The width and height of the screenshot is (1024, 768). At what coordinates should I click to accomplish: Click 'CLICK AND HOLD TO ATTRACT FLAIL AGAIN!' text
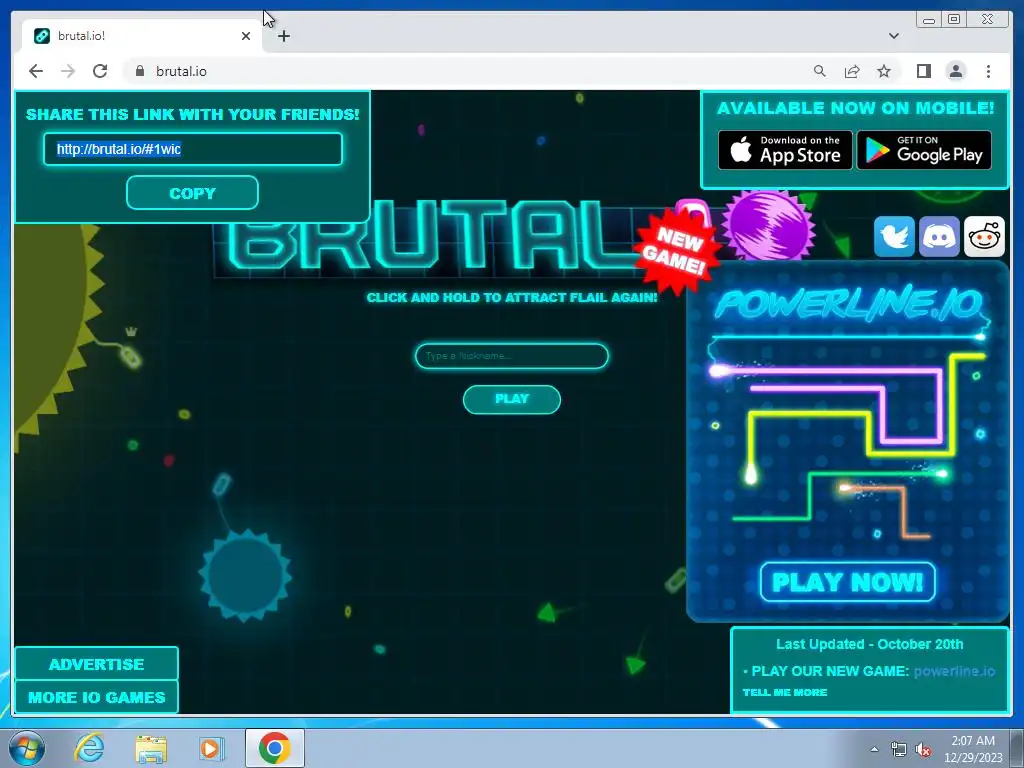click(x=511, y=297)
